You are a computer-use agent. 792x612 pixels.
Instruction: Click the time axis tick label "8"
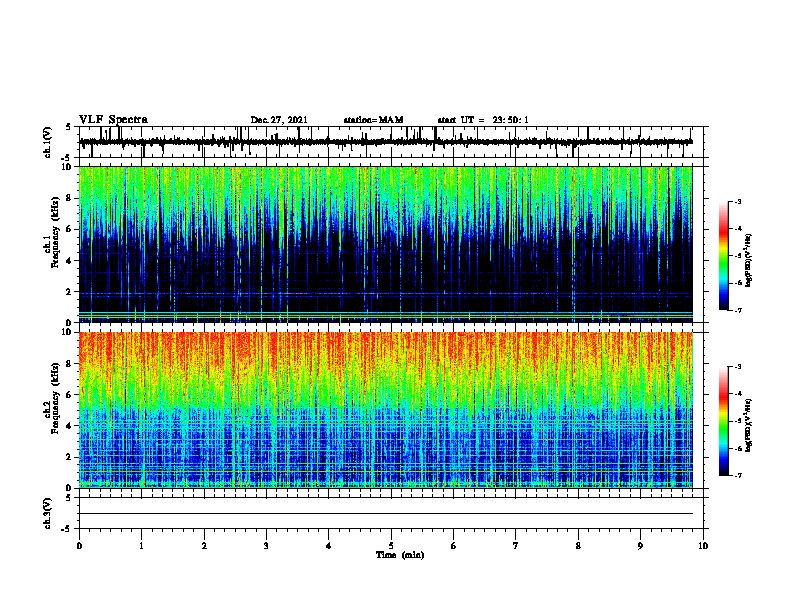(x=578, y=546)
